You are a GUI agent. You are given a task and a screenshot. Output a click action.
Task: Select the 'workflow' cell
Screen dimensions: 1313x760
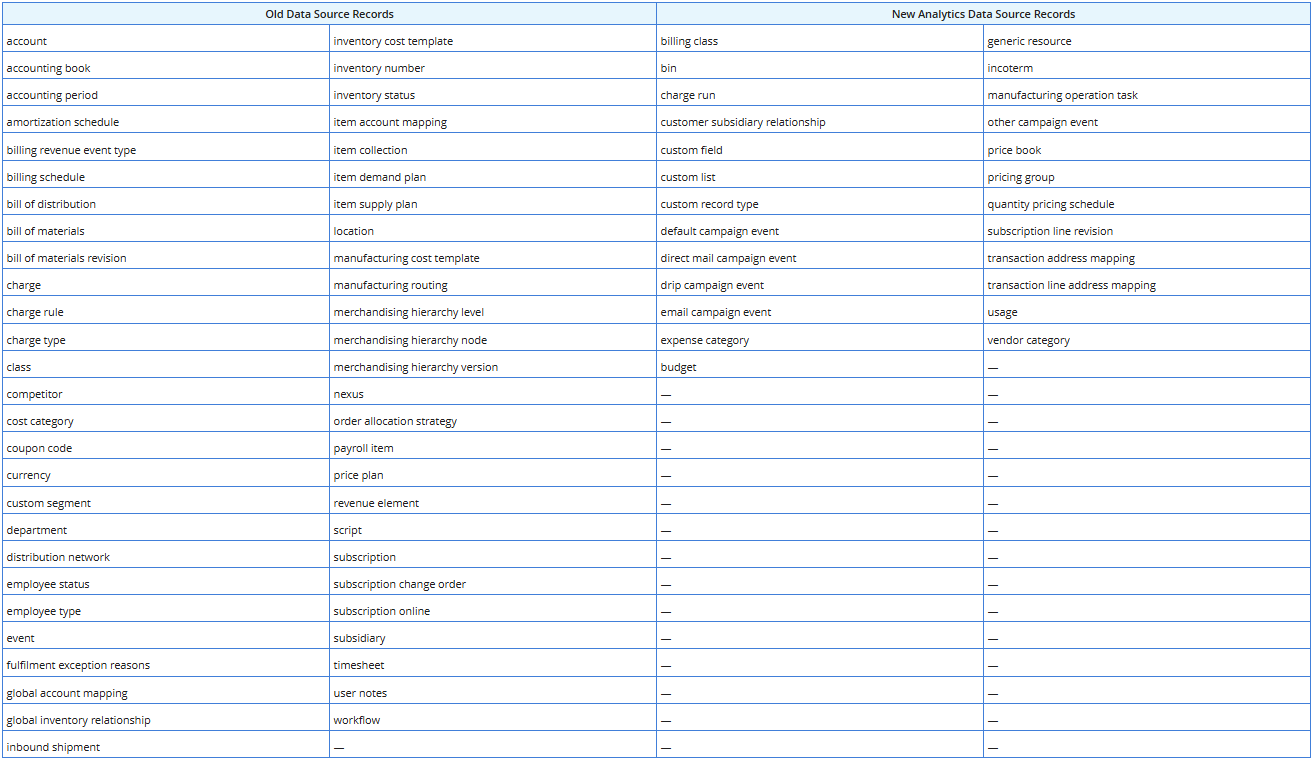click(356, 720)
